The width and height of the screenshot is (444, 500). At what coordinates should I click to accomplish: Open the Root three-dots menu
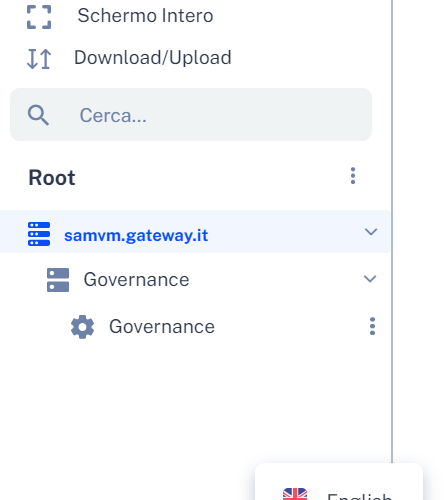point(353,176)
